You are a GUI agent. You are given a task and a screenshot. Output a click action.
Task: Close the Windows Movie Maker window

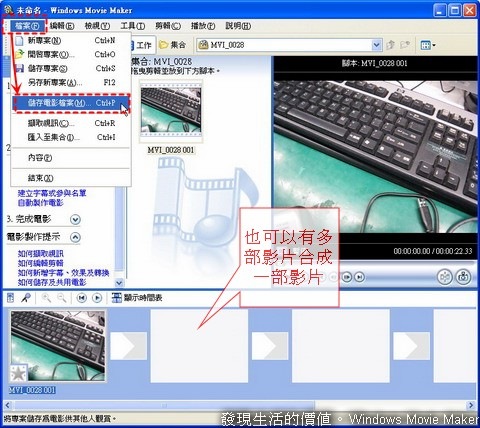[470, 10]
